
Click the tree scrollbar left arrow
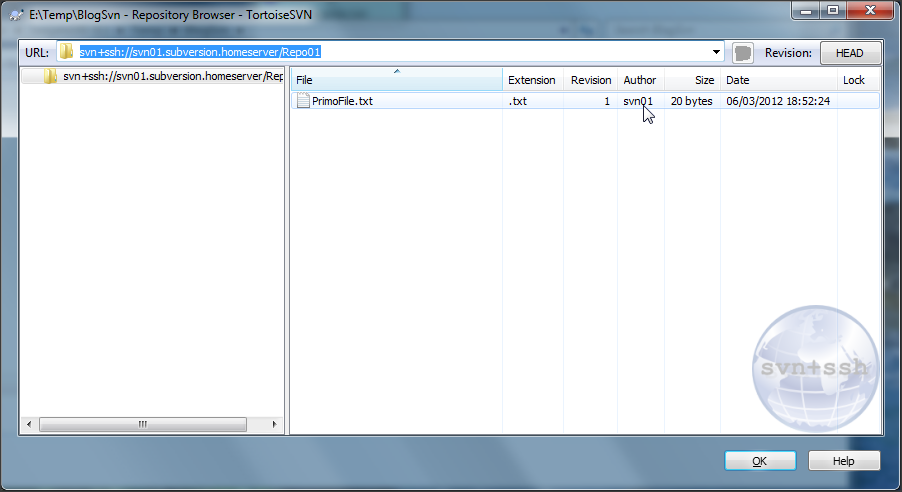(x=29, y=425)
